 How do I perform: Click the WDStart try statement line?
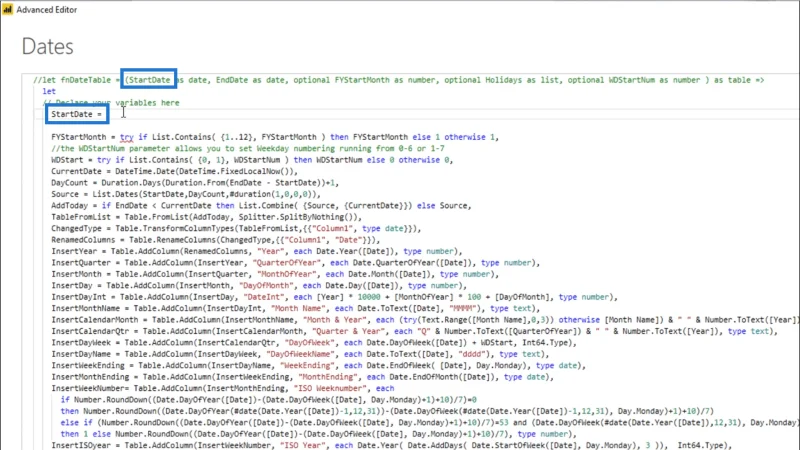[252, 160]
